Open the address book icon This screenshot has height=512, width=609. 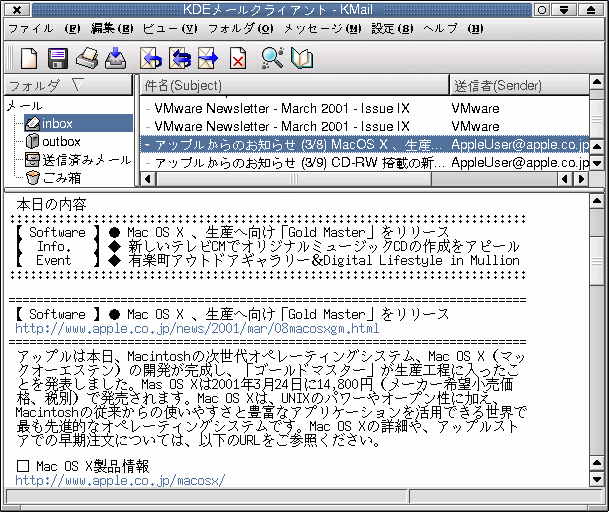click(302, 58)
